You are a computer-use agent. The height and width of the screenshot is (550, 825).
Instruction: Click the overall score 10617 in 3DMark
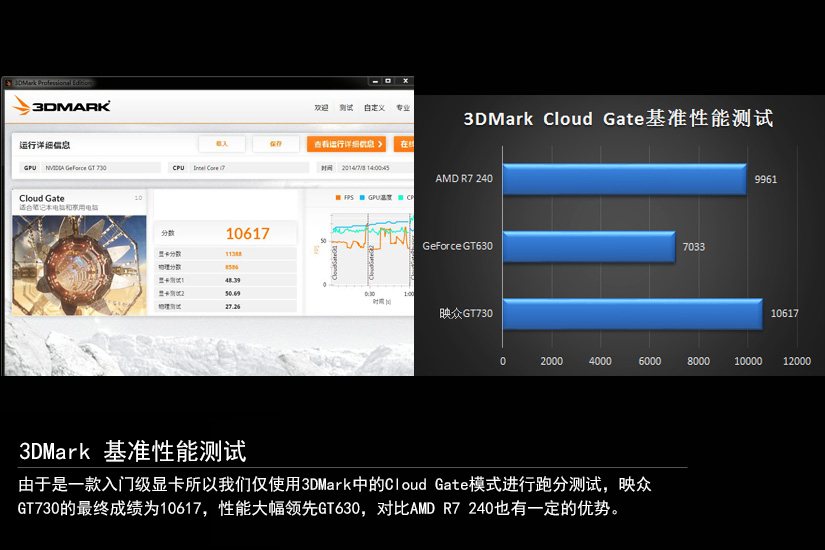pyautogui.click(x=247, y=233)
